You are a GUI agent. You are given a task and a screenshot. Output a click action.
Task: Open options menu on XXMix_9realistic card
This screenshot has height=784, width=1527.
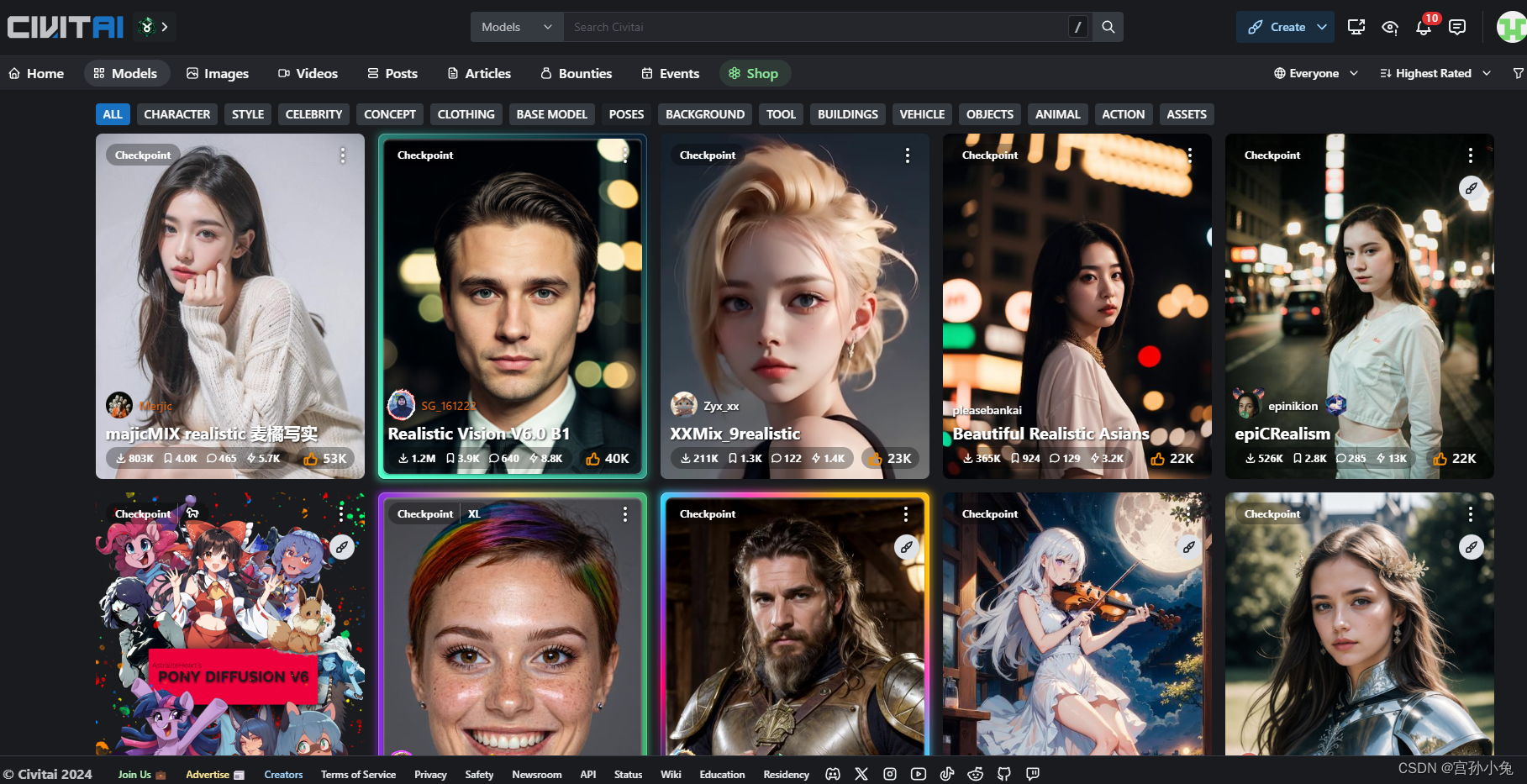pyautogui.click(x=908, y=155)
